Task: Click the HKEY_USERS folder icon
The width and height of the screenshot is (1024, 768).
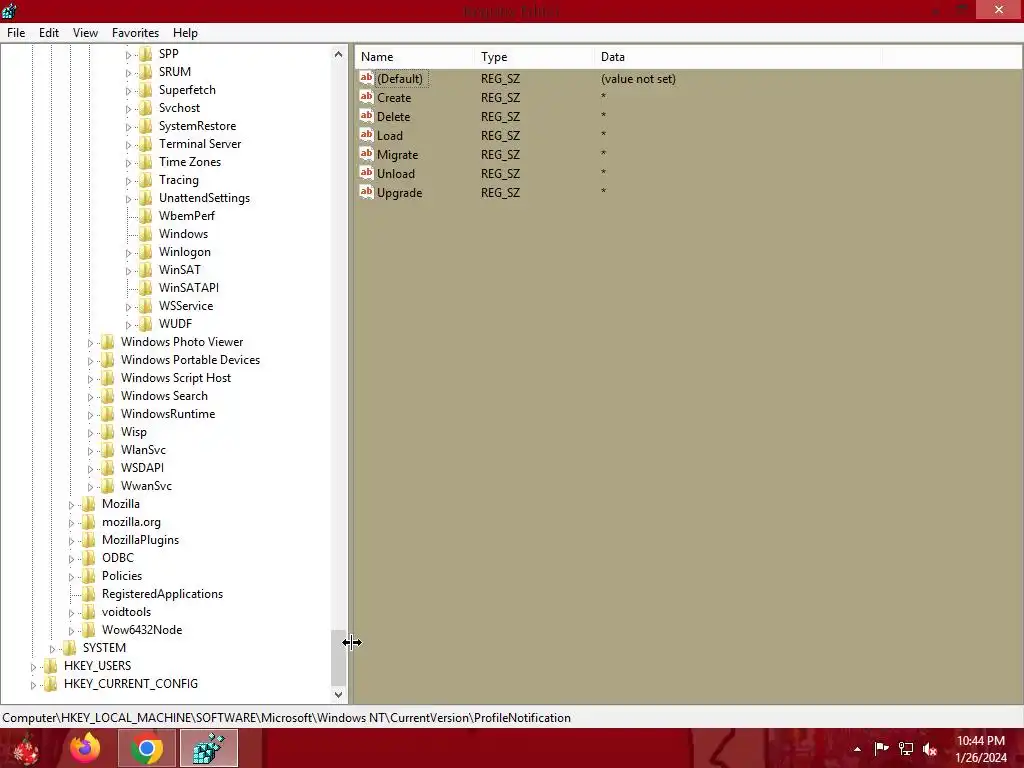Action: click(50, 665)
